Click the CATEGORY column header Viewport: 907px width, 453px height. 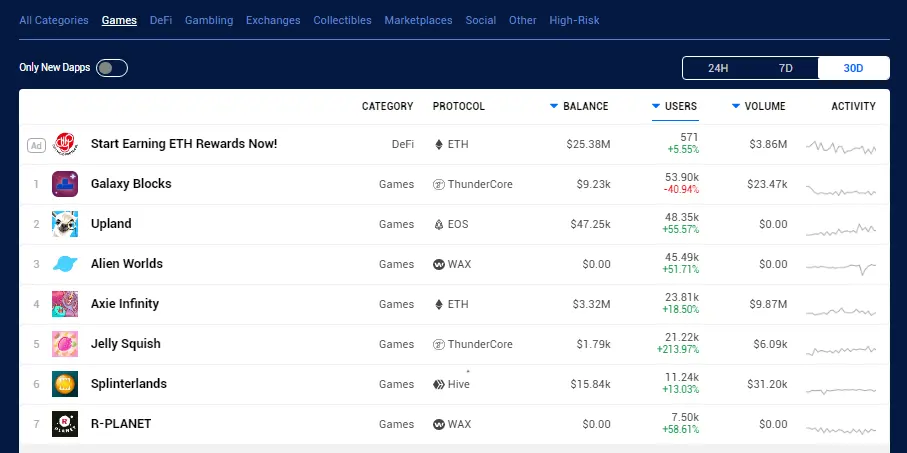(x=388, y=106)
